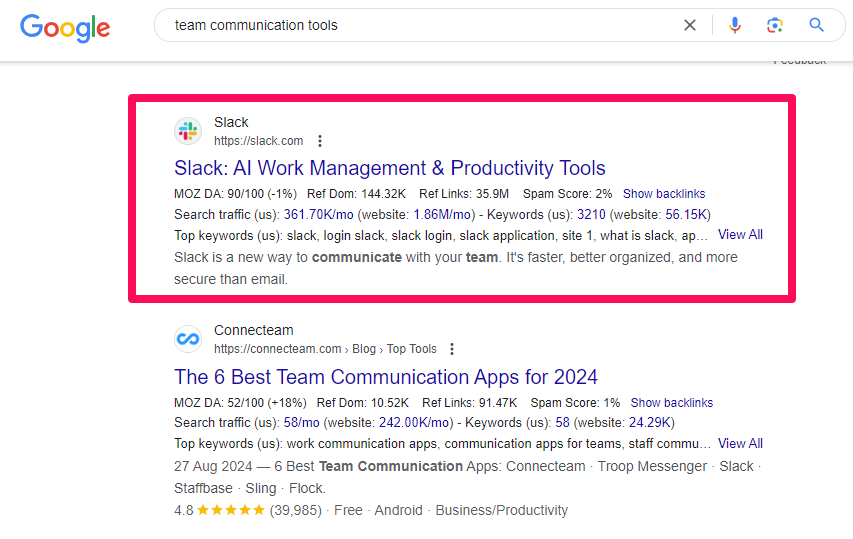Click the Ref Dom: 144.32K value
Image resolution: width=853 pixels, height=539 pixels.
point(356,194)
